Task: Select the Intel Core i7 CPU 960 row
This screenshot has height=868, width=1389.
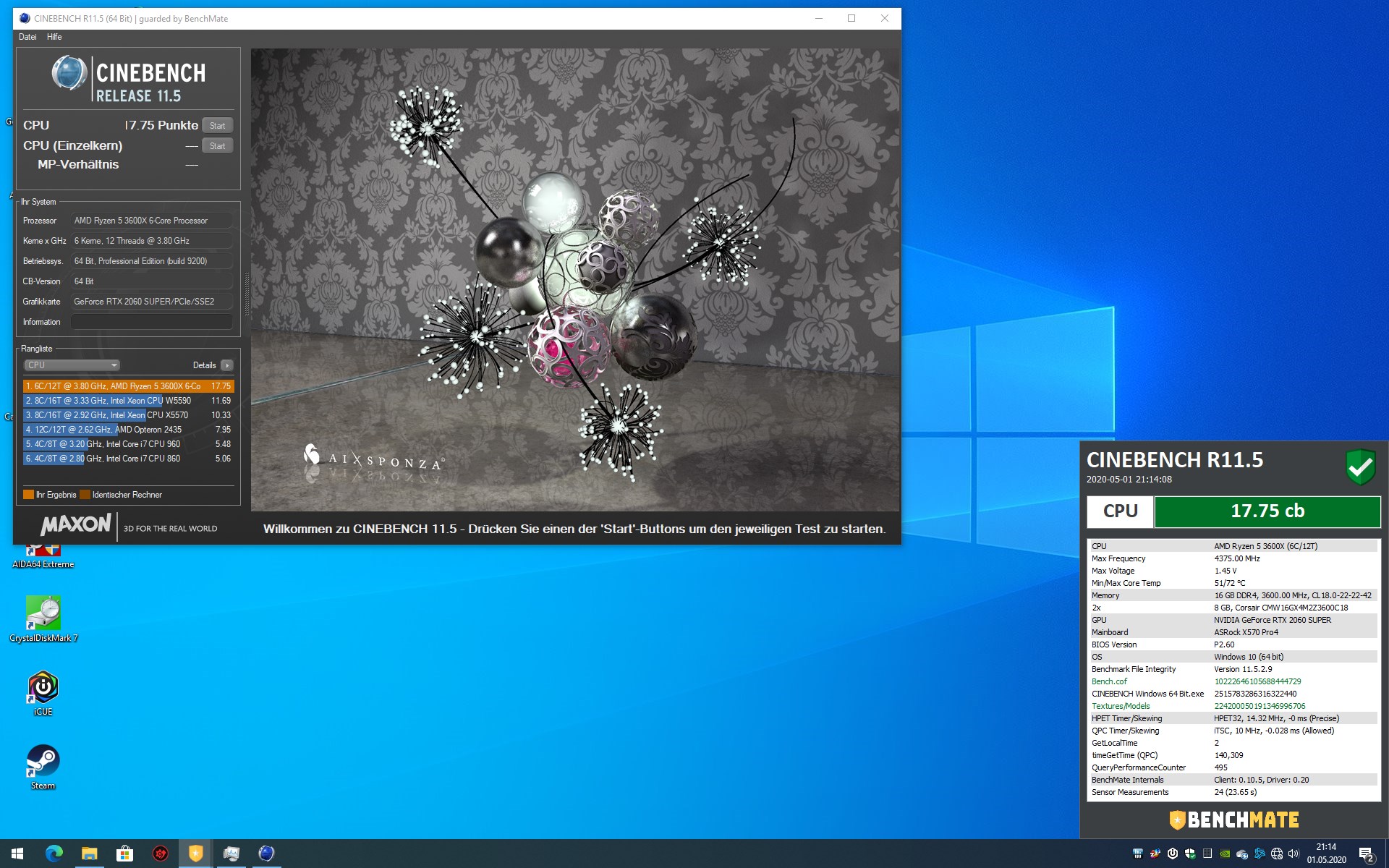Action: [x=128, y=444]
